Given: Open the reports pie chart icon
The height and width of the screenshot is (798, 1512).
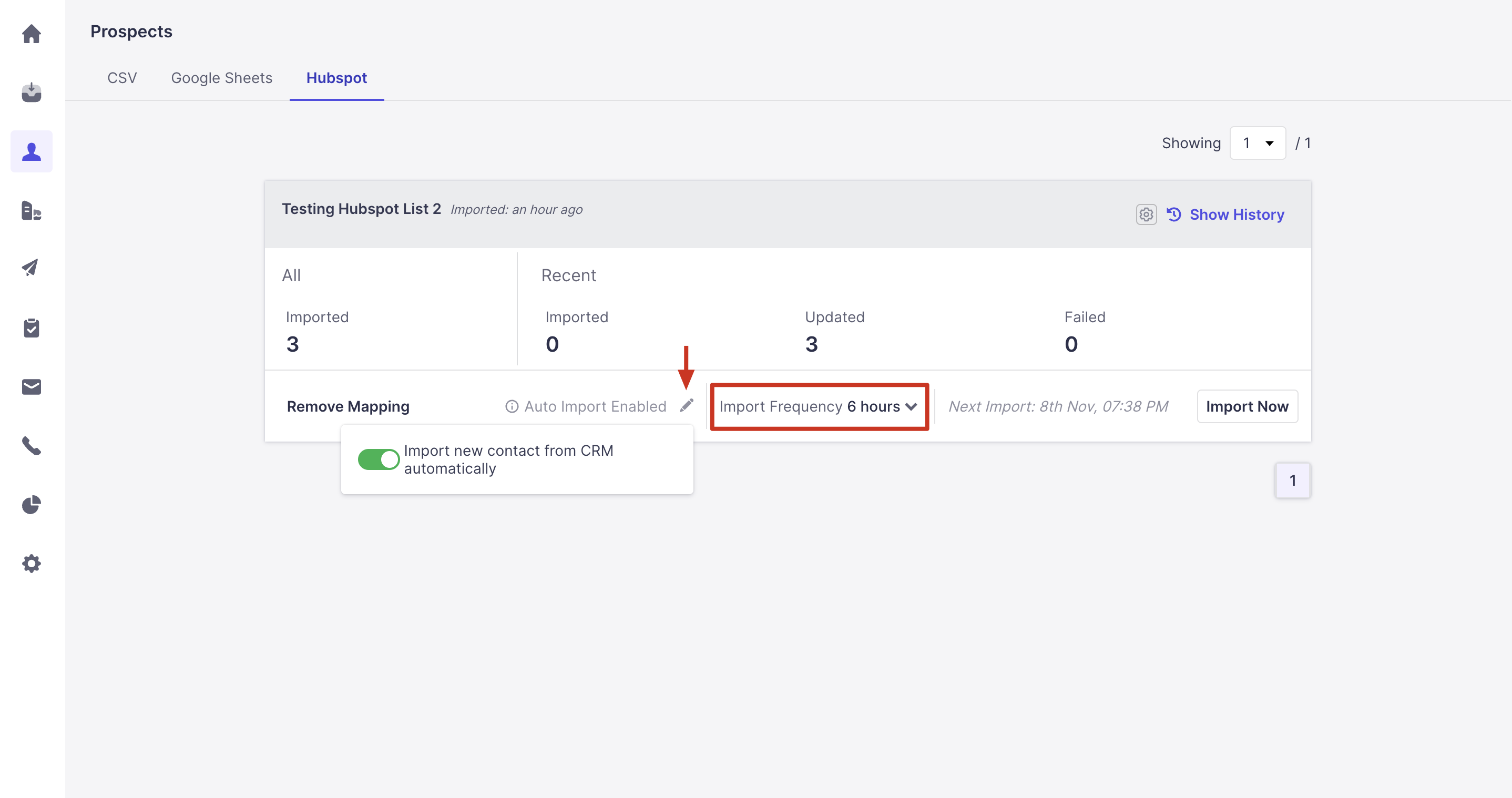Looking at the screenshot, I should point(31,505).
